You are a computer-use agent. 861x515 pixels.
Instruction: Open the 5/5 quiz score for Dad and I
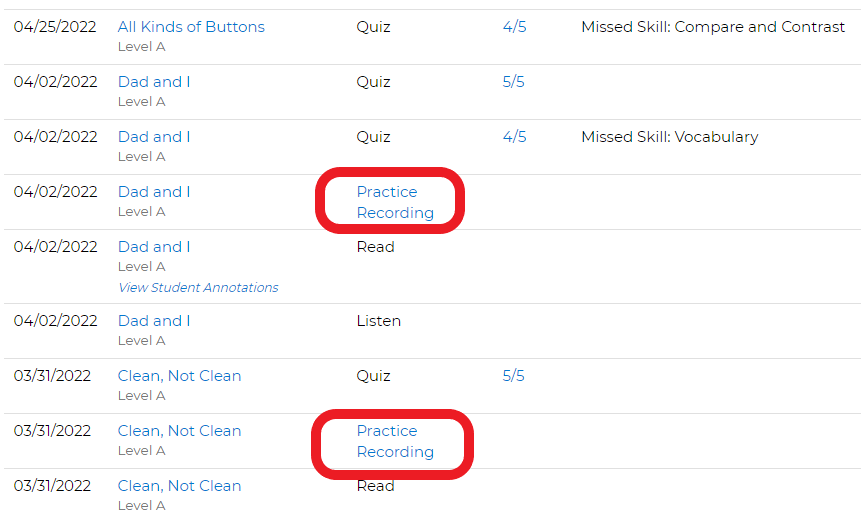click(x=513, y=82)
